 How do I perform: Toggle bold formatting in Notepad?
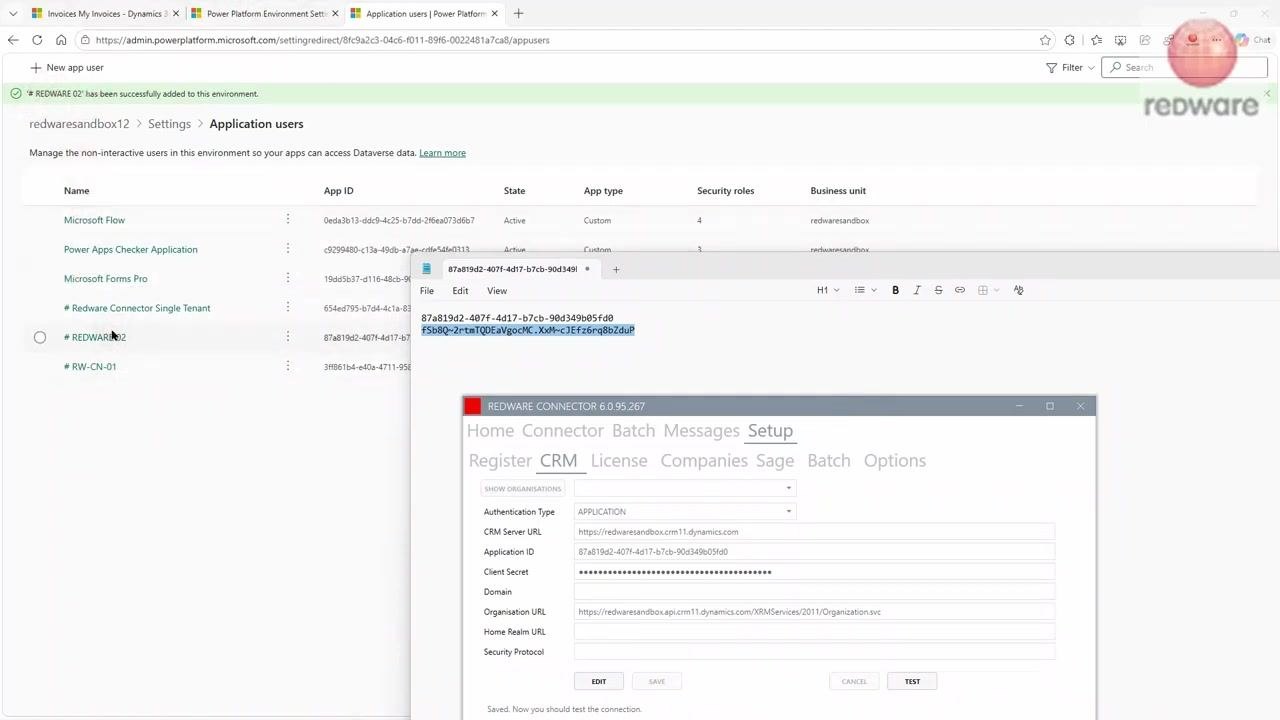pos(895,290)
